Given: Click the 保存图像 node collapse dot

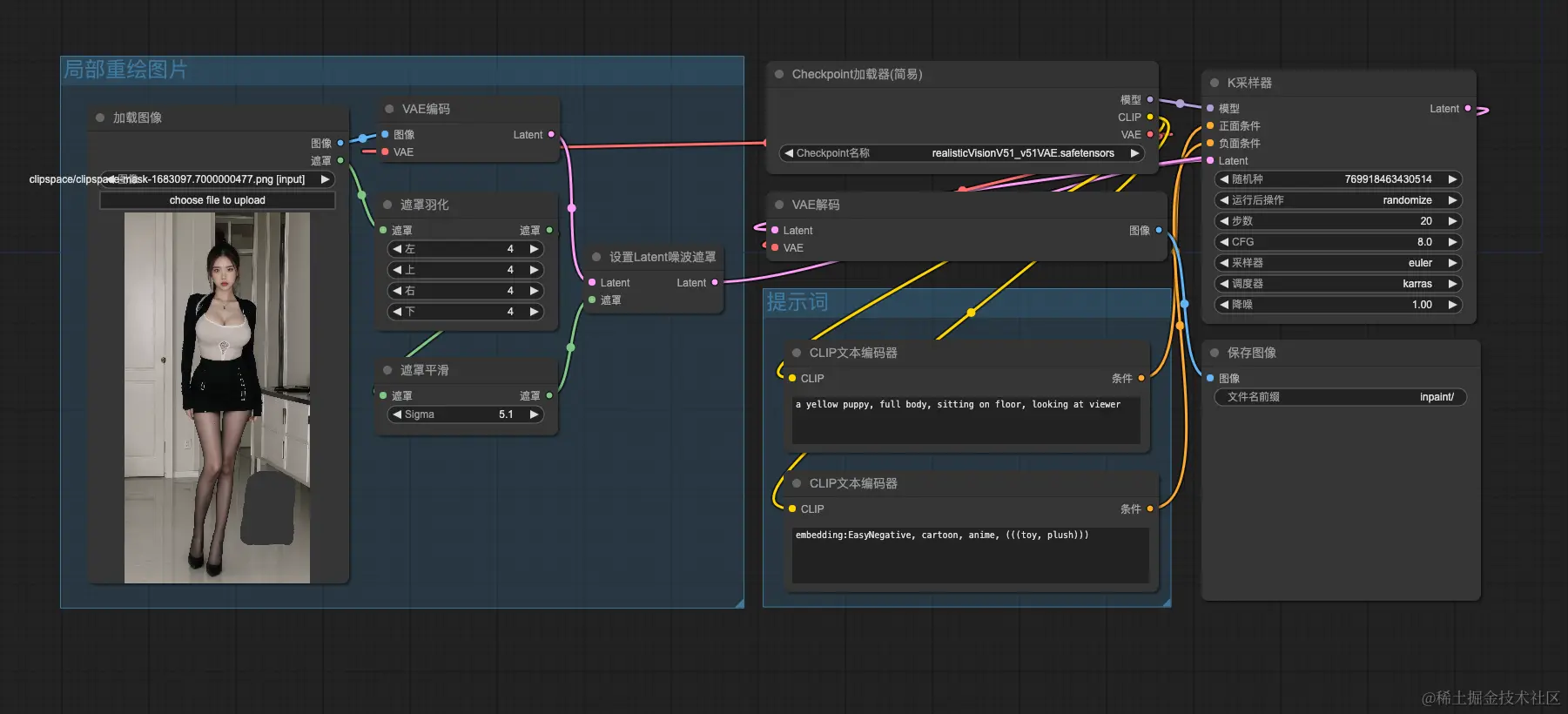Looking at the screenshot, I should pyautogui.click(x=1214, y=353).
